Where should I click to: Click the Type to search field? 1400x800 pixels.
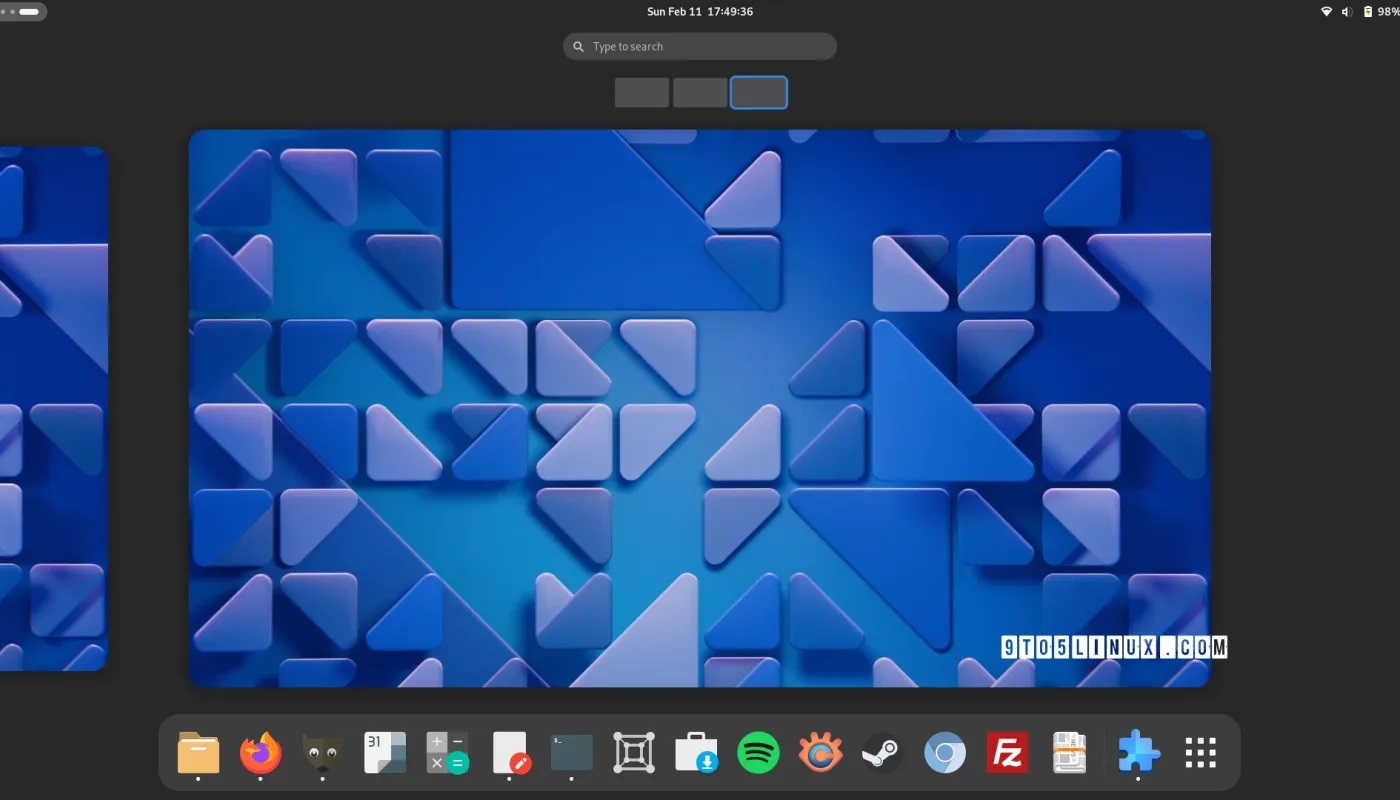(x=699, y=46)
